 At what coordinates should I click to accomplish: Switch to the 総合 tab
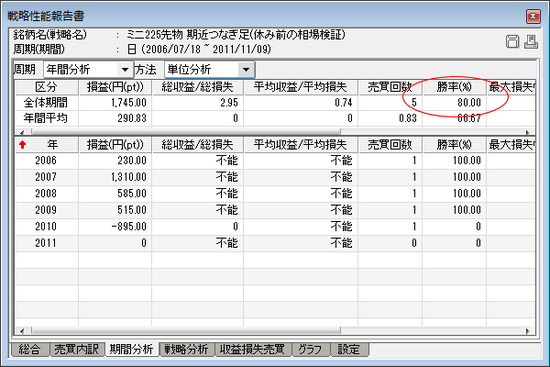29,349
